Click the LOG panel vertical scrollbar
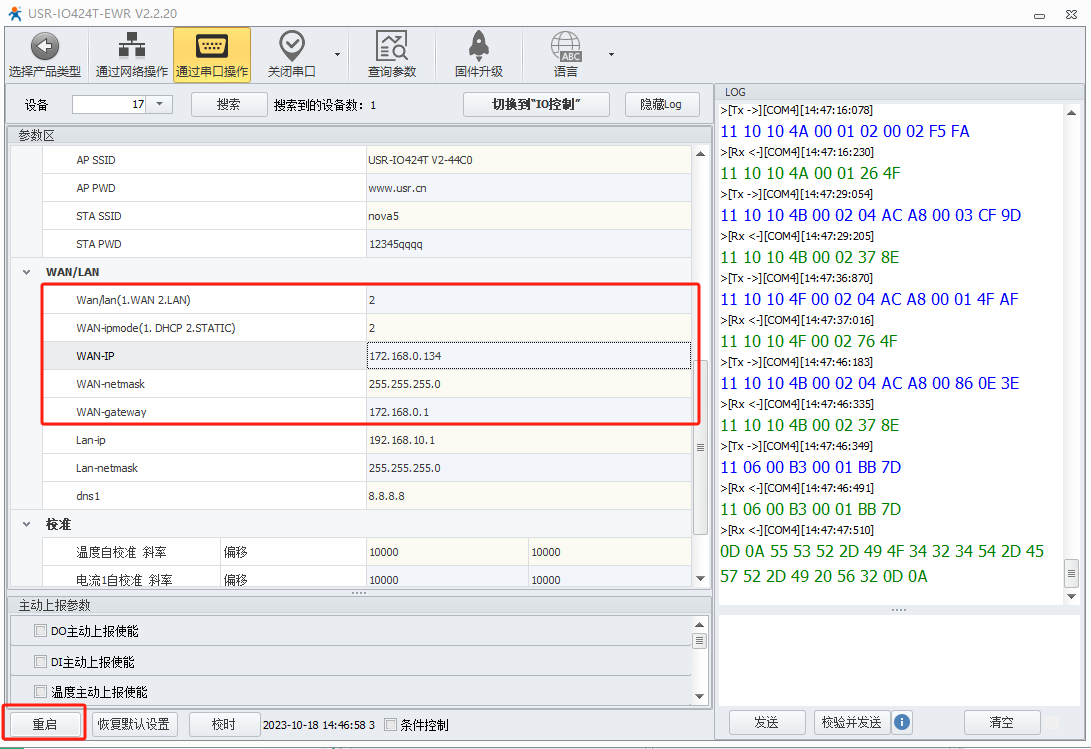This screenshot has width=1091, height=749. tap(1072, 572)
